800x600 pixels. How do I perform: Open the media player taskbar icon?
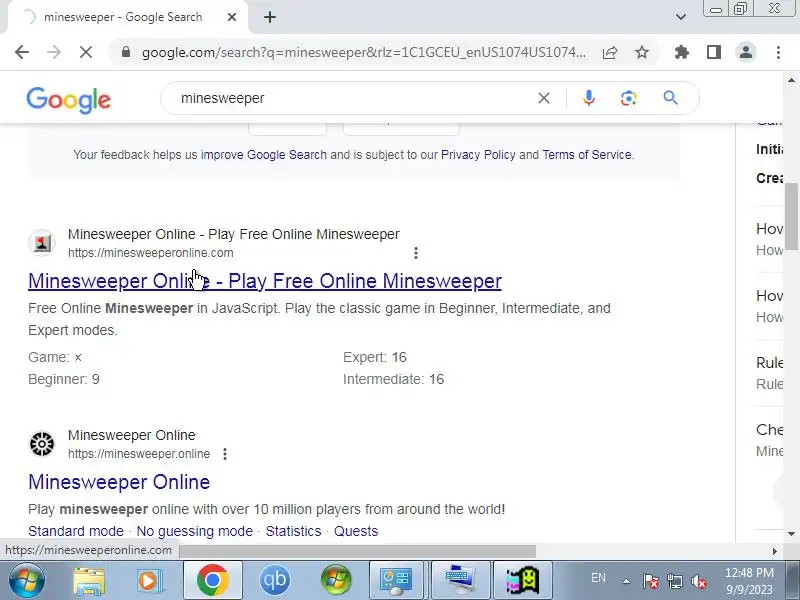pos(149,581)
